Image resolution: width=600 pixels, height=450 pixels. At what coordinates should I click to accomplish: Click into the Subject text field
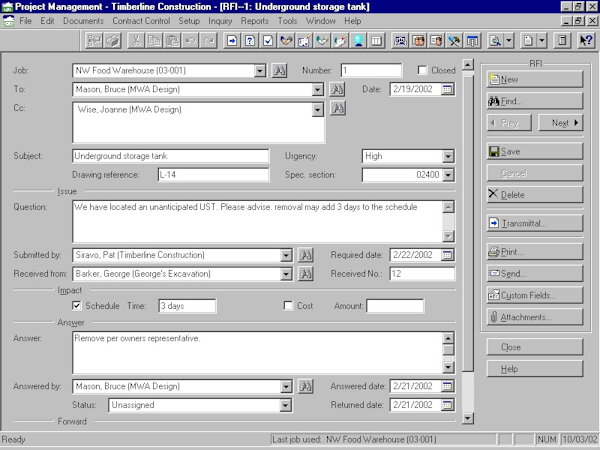[x=170, y=156]
